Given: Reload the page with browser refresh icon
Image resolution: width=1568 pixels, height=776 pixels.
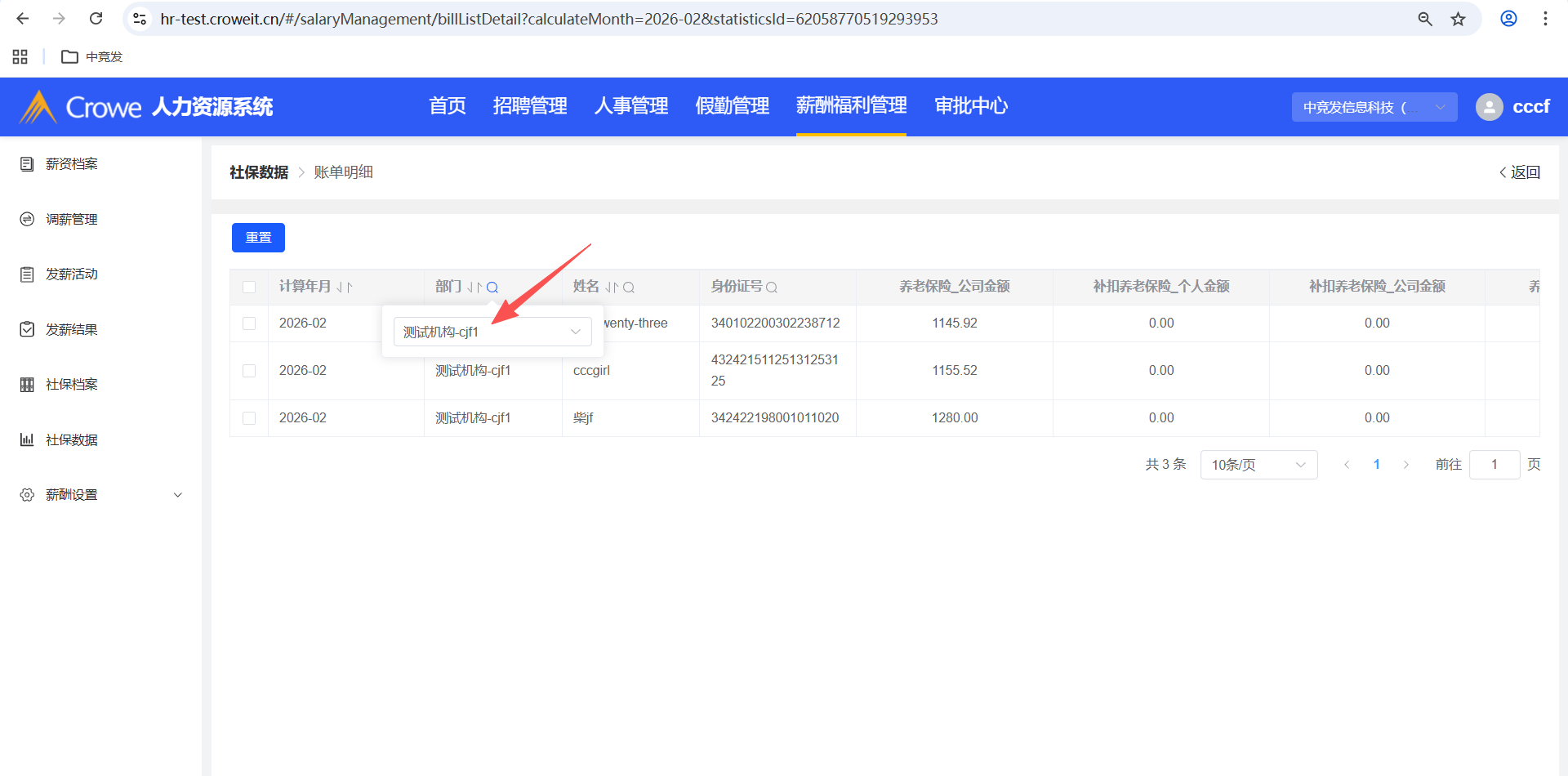Looking at the screenshot, I should pyautogui.click(x=96, y=19).
